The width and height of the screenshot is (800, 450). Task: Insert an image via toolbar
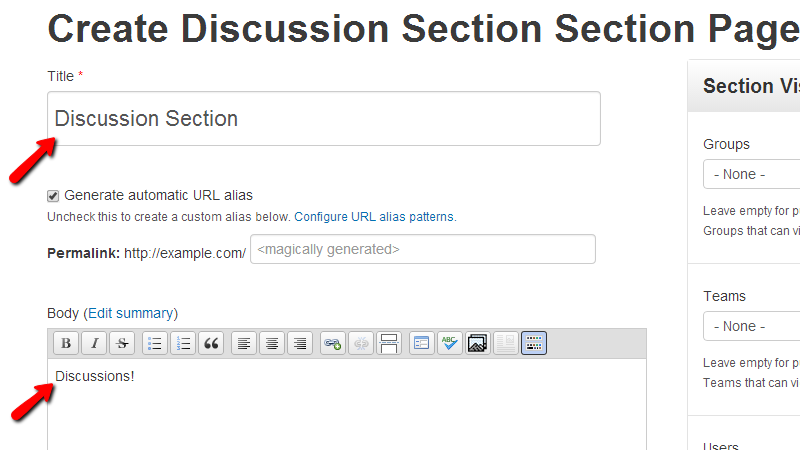coord(478,343)
